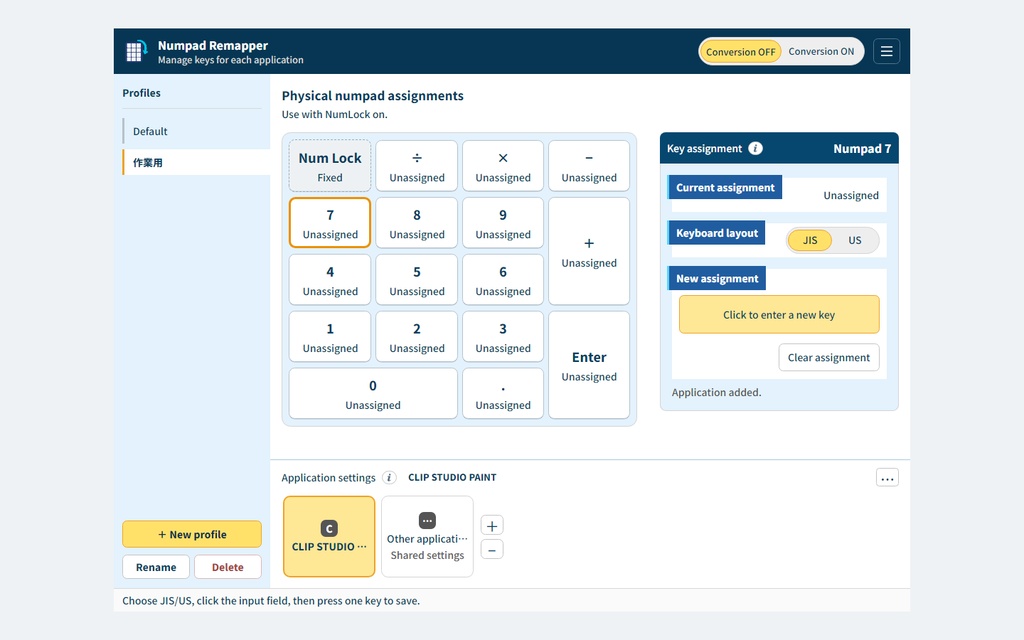
Task: Click the fixed Num Lock key
Action: tap(330, 166)
